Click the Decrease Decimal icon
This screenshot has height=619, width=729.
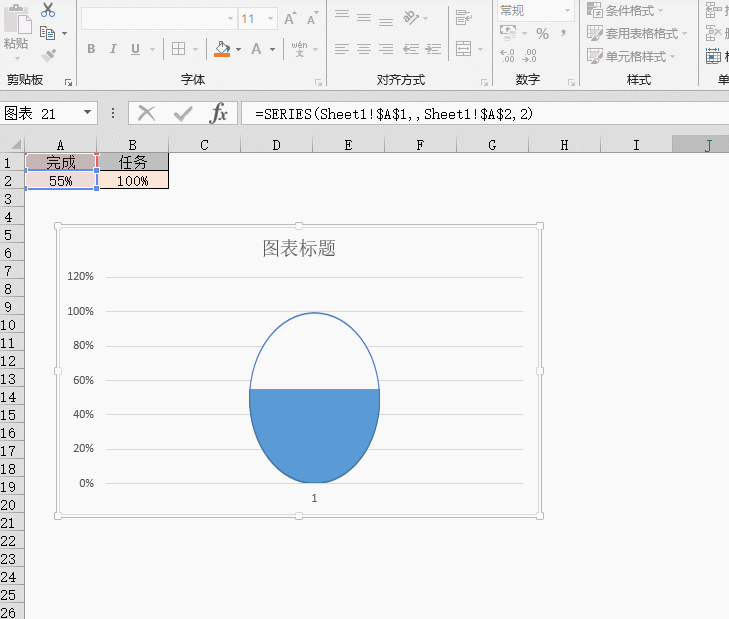click(x=530, y=56)
